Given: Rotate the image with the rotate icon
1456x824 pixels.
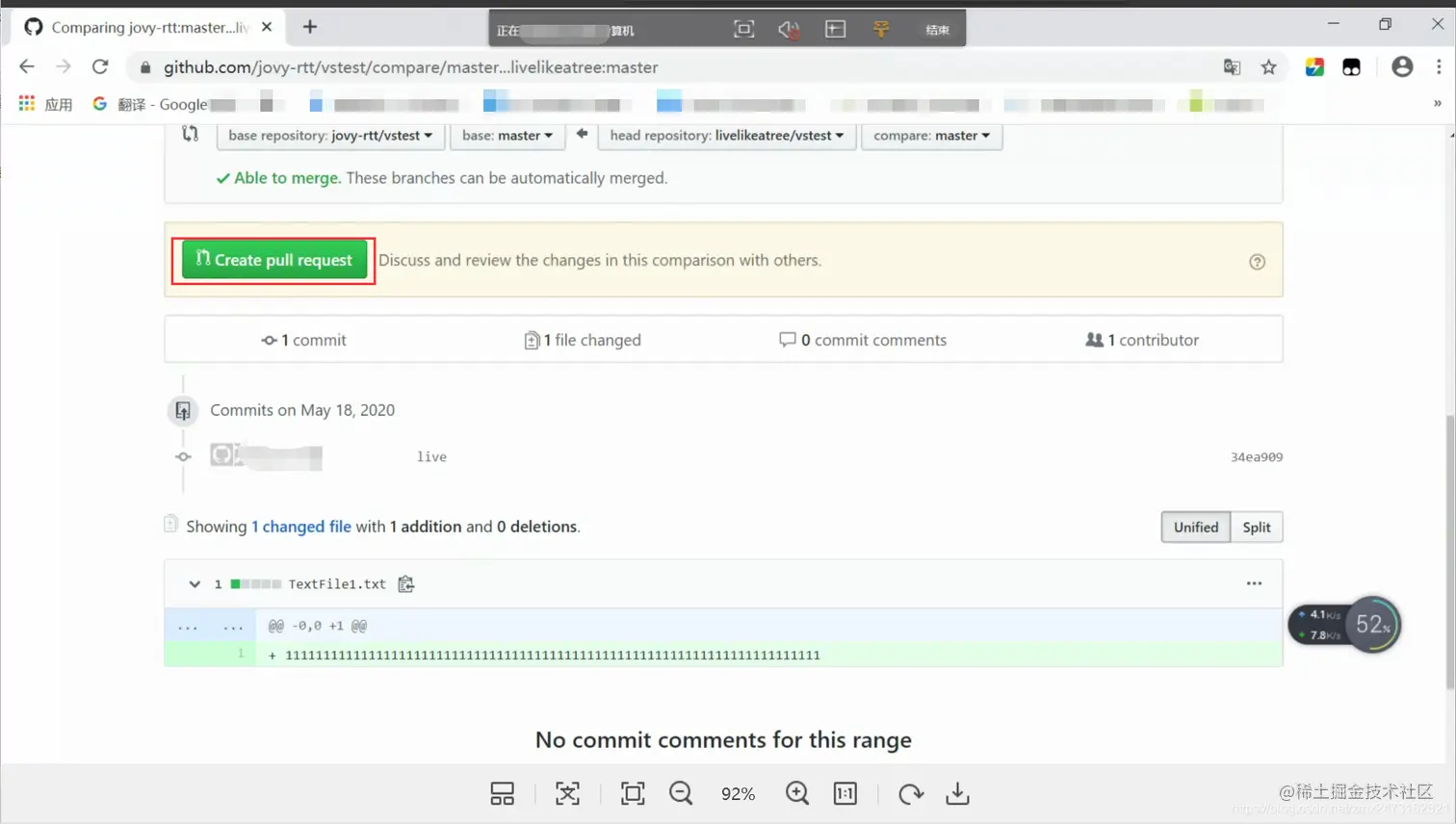Looking at the screenshot, I should click(x=911, y=793).
